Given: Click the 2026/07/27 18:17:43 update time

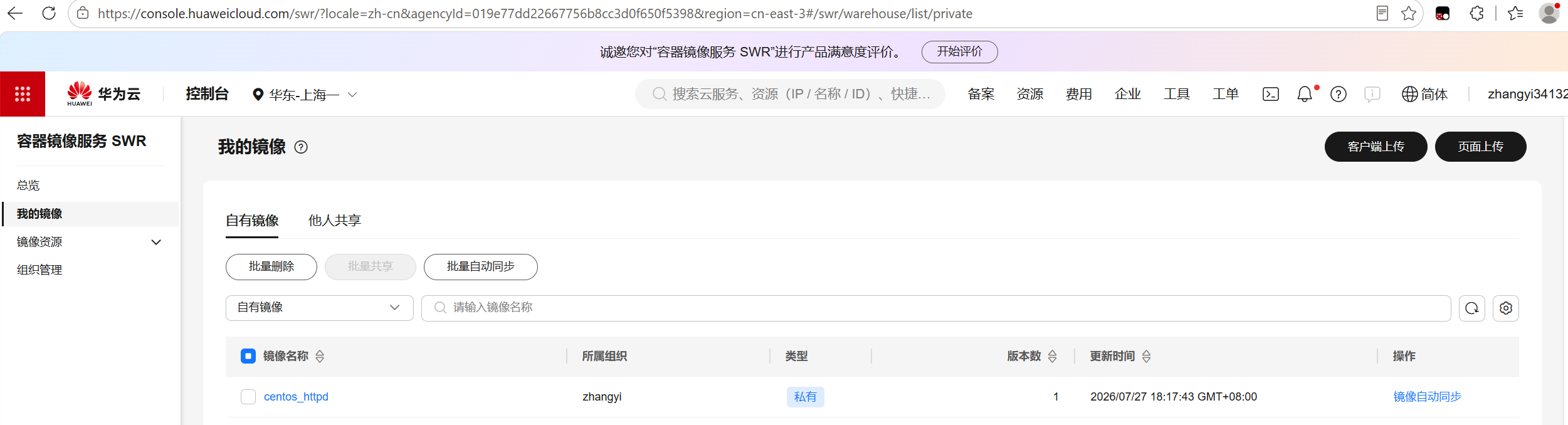Looking at the screenshot, I should (x=1174, y=397).
